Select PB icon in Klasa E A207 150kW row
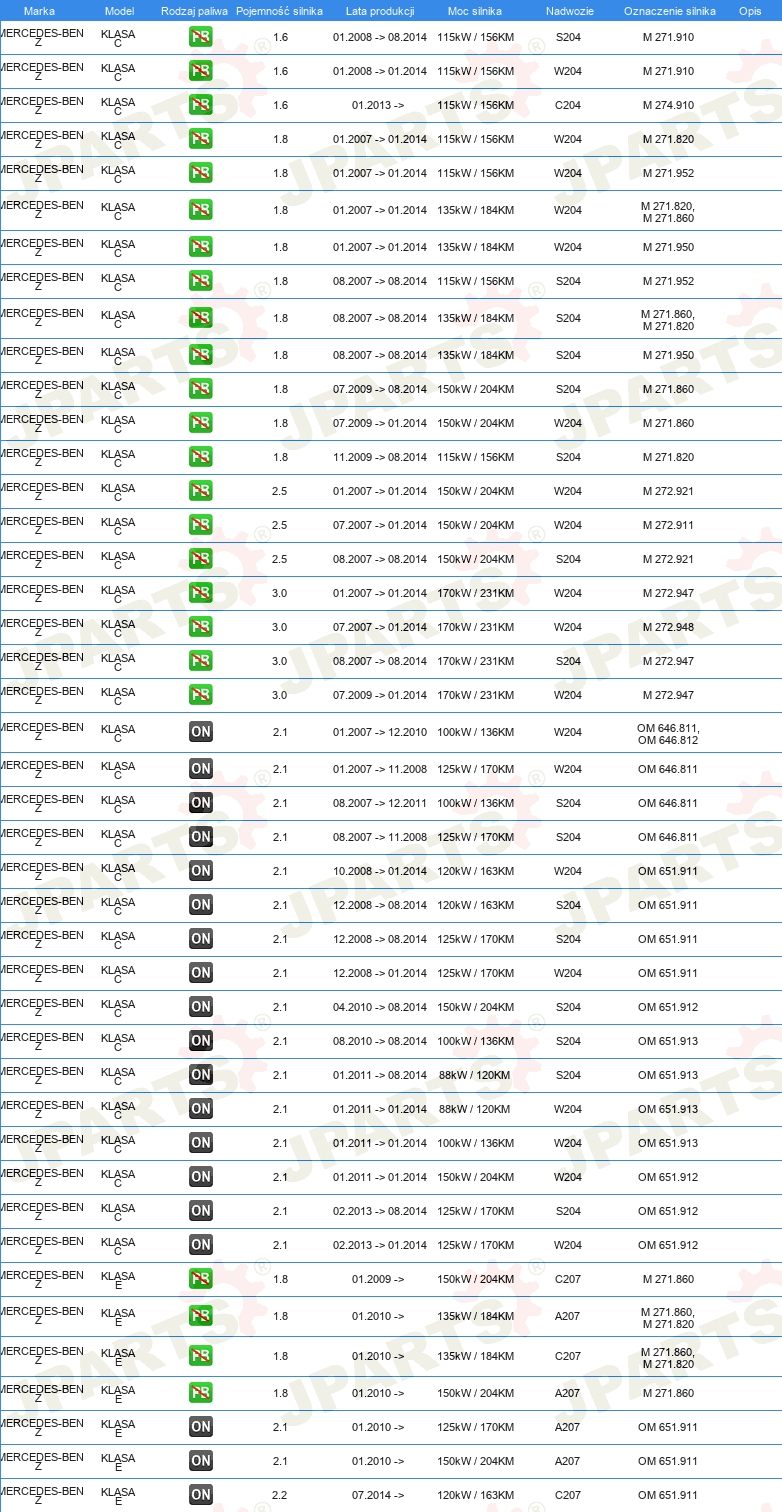 pos(201,1393)
